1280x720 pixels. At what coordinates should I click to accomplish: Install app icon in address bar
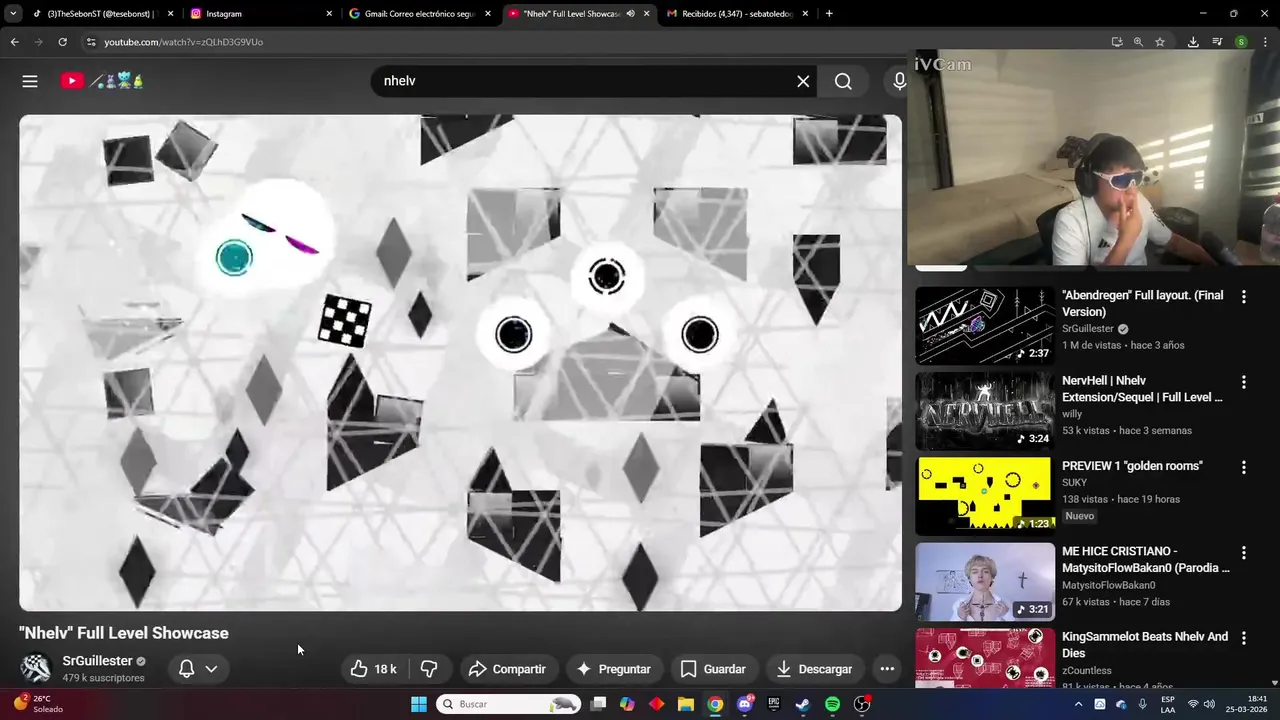[x=1117, y=42]
